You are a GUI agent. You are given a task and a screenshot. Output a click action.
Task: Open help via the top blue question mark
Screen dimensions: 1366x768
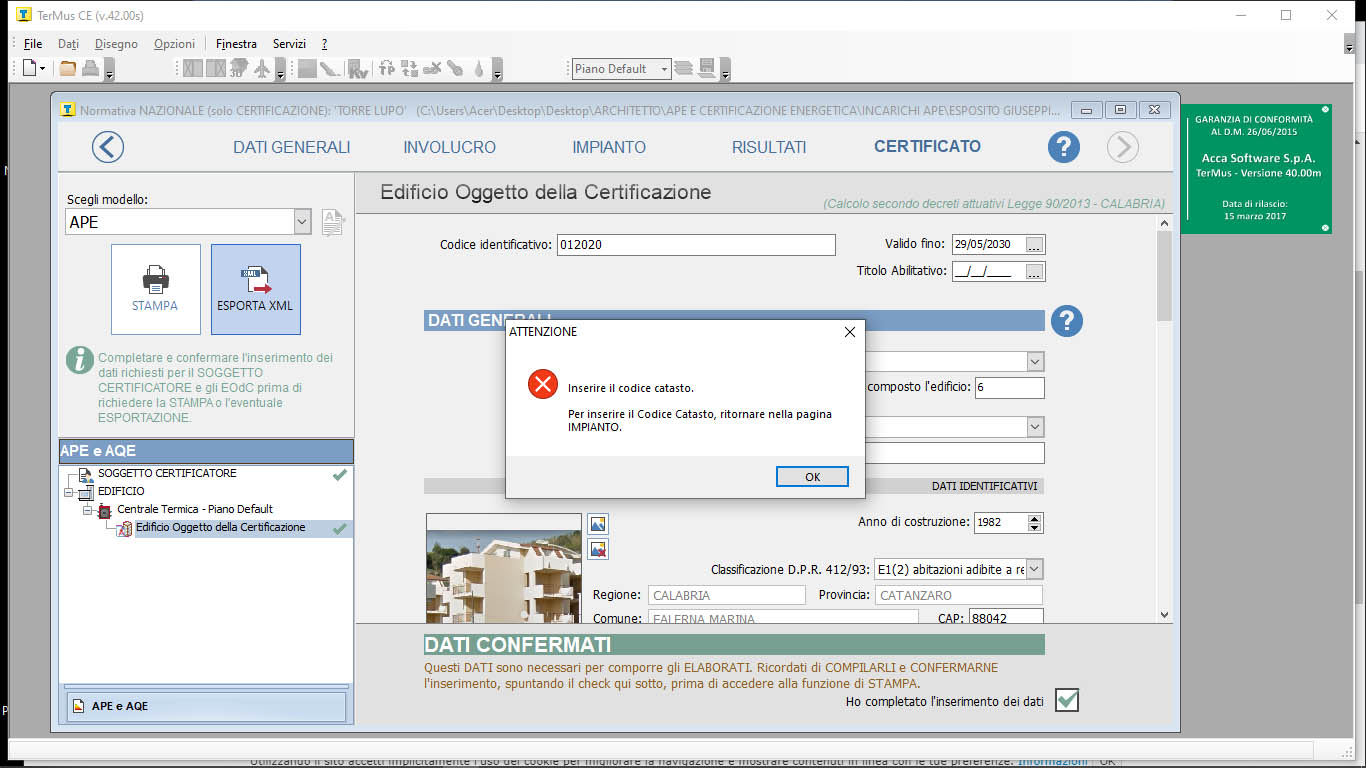[x=1063, y=147]
